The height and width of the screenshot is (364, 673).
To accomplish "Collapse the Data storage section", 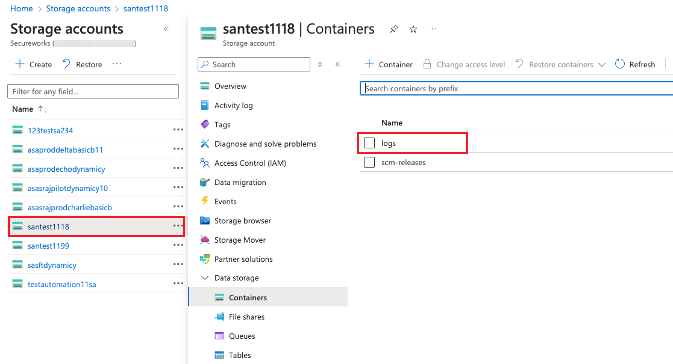I will (x=205, y=278).
